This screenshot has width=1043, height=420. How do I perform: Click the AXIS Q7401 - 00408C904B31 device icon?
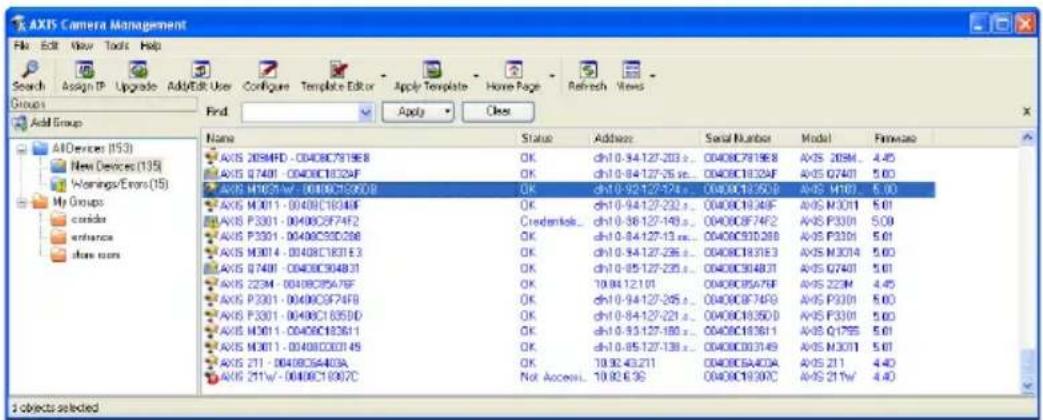[212, 268]
